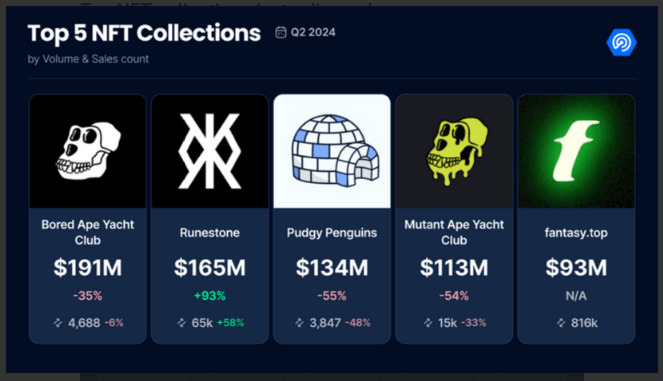Click the calendar icon beside Q2 2024
Image resolution: width=663 pixels, height=381 pixels.
[281, 33]
